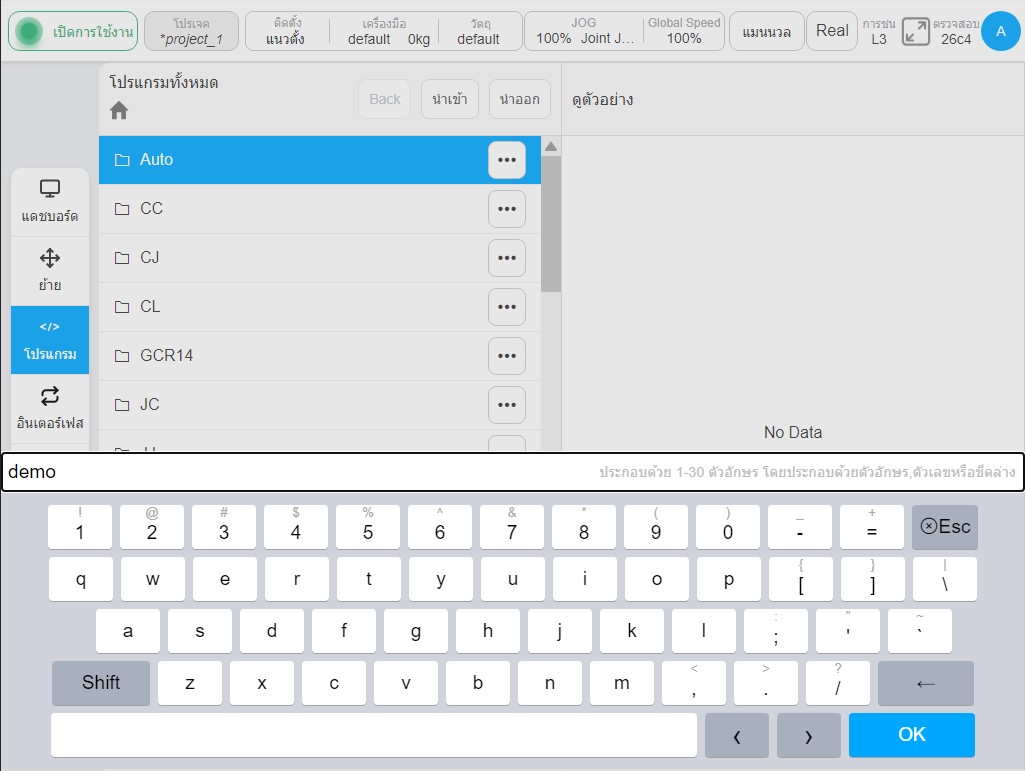Tap the number 5 key

368,526
